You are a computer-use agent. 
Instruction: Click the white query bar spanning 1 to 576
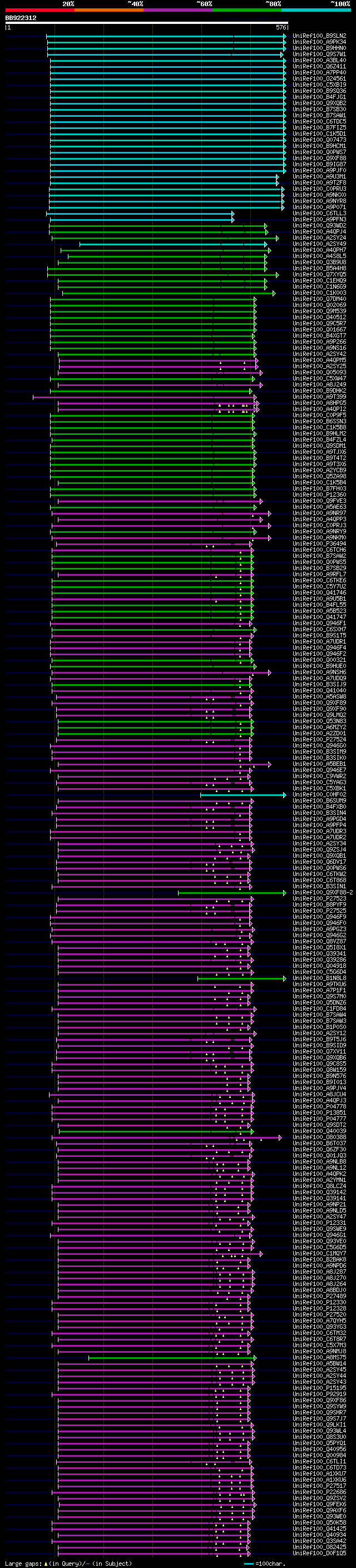coord(147,23)
